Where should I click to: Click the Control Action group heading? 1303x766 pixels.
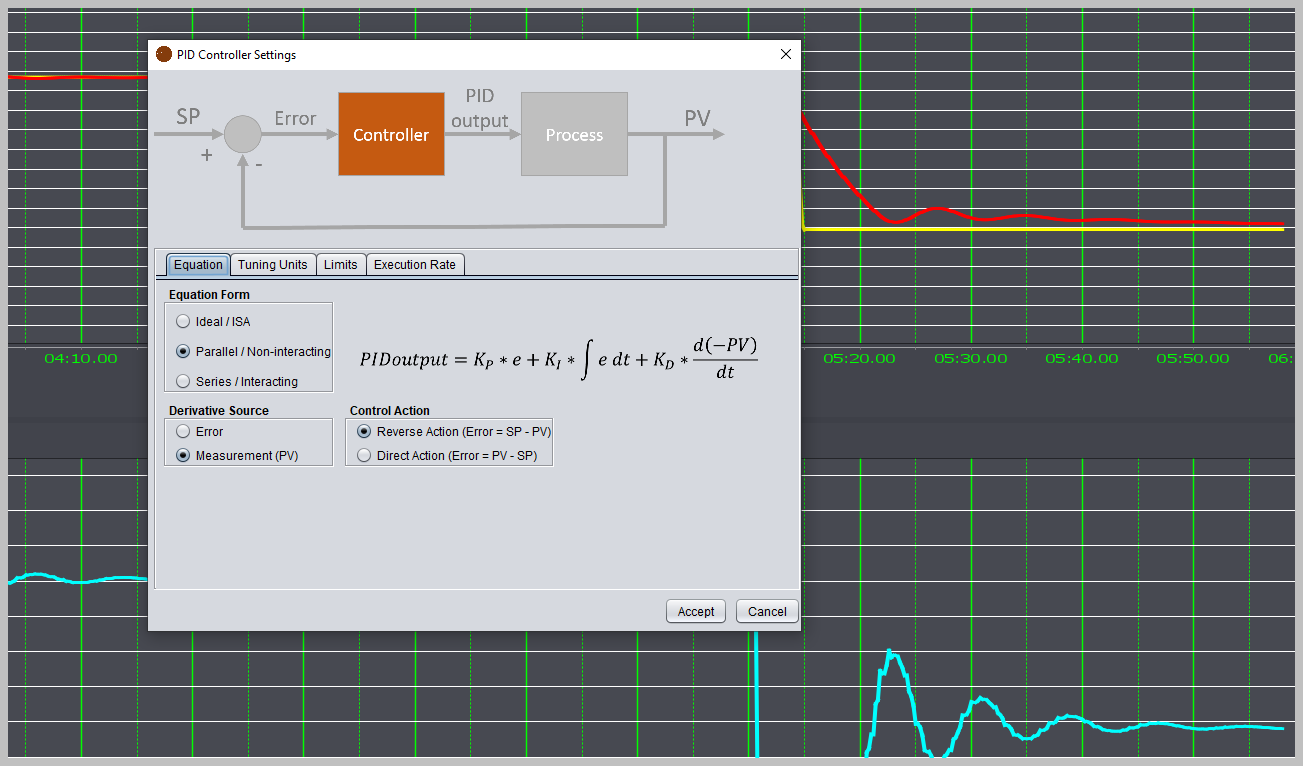click(390, 411)
